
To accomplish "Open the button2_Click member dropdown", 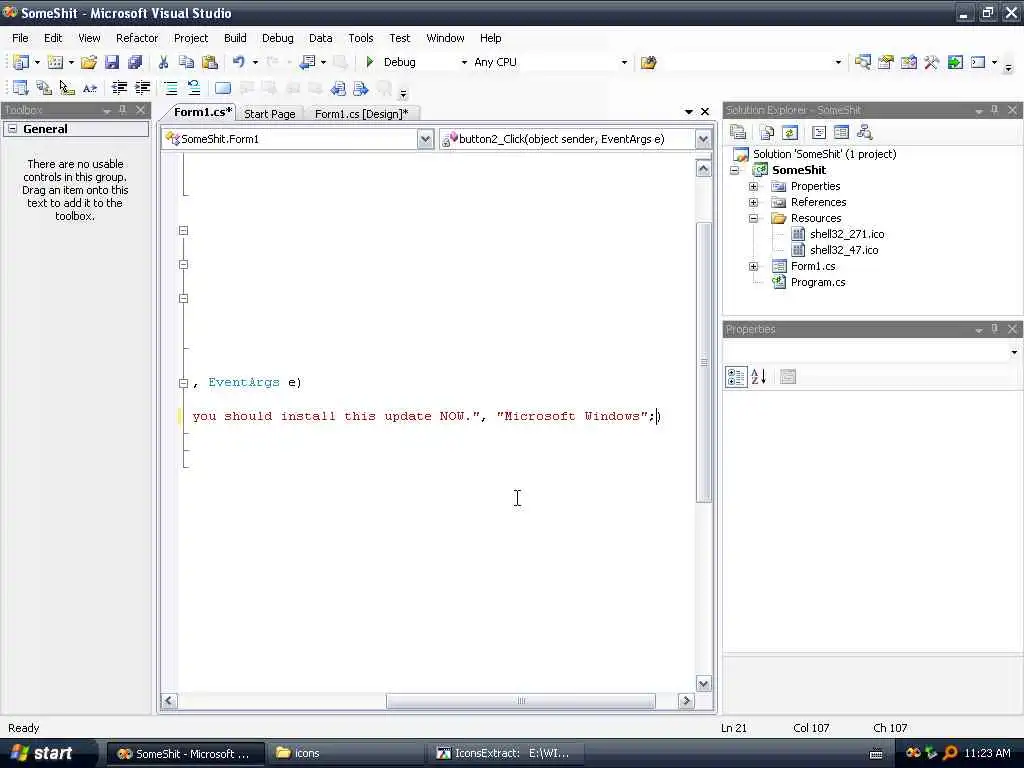I will click(x=703, y=139).
